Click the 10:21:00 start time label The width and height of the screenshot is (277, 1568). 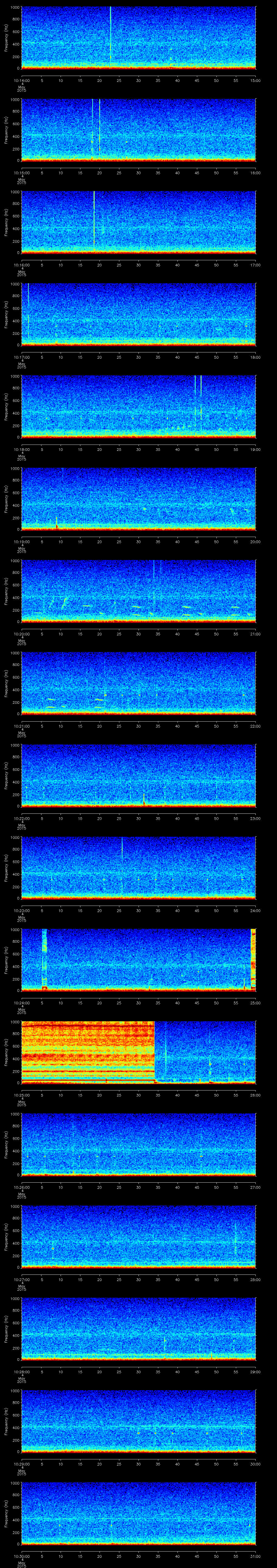[x=21, y=726]
